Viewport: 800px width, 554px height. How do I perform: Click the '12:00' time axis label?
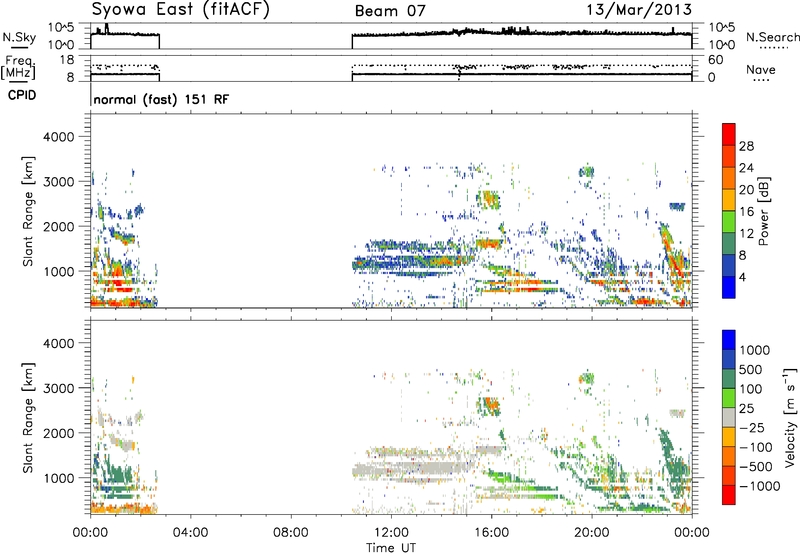point(391,533)
